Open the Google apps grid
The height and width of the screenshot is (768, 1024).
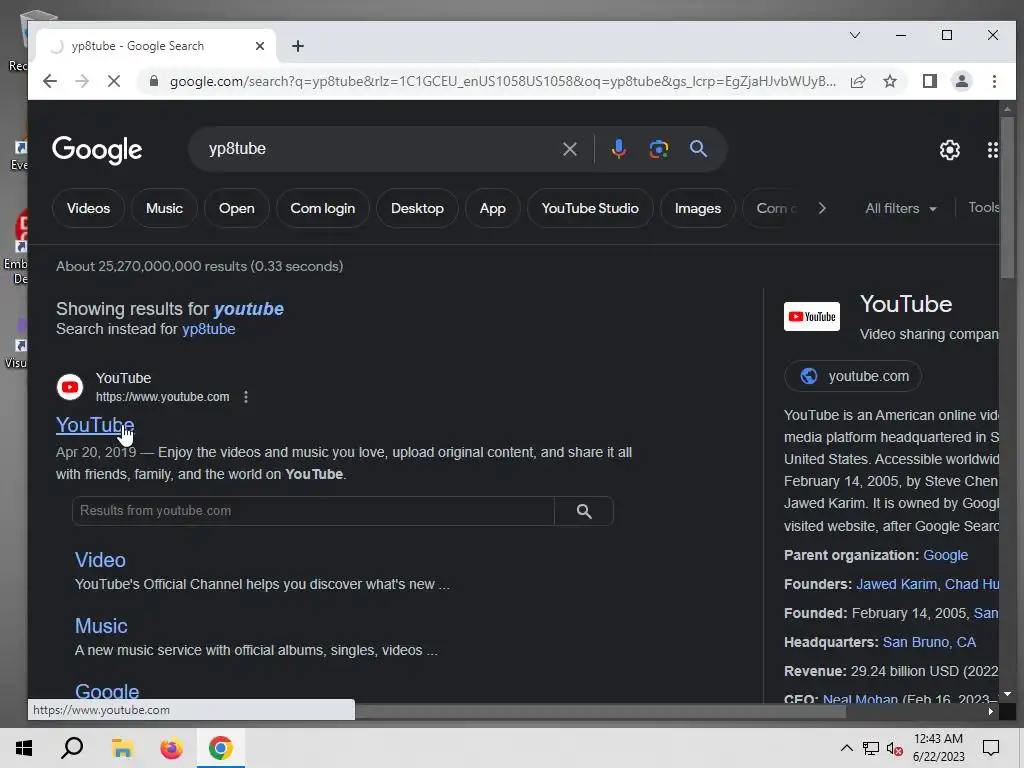click(993, 150)
